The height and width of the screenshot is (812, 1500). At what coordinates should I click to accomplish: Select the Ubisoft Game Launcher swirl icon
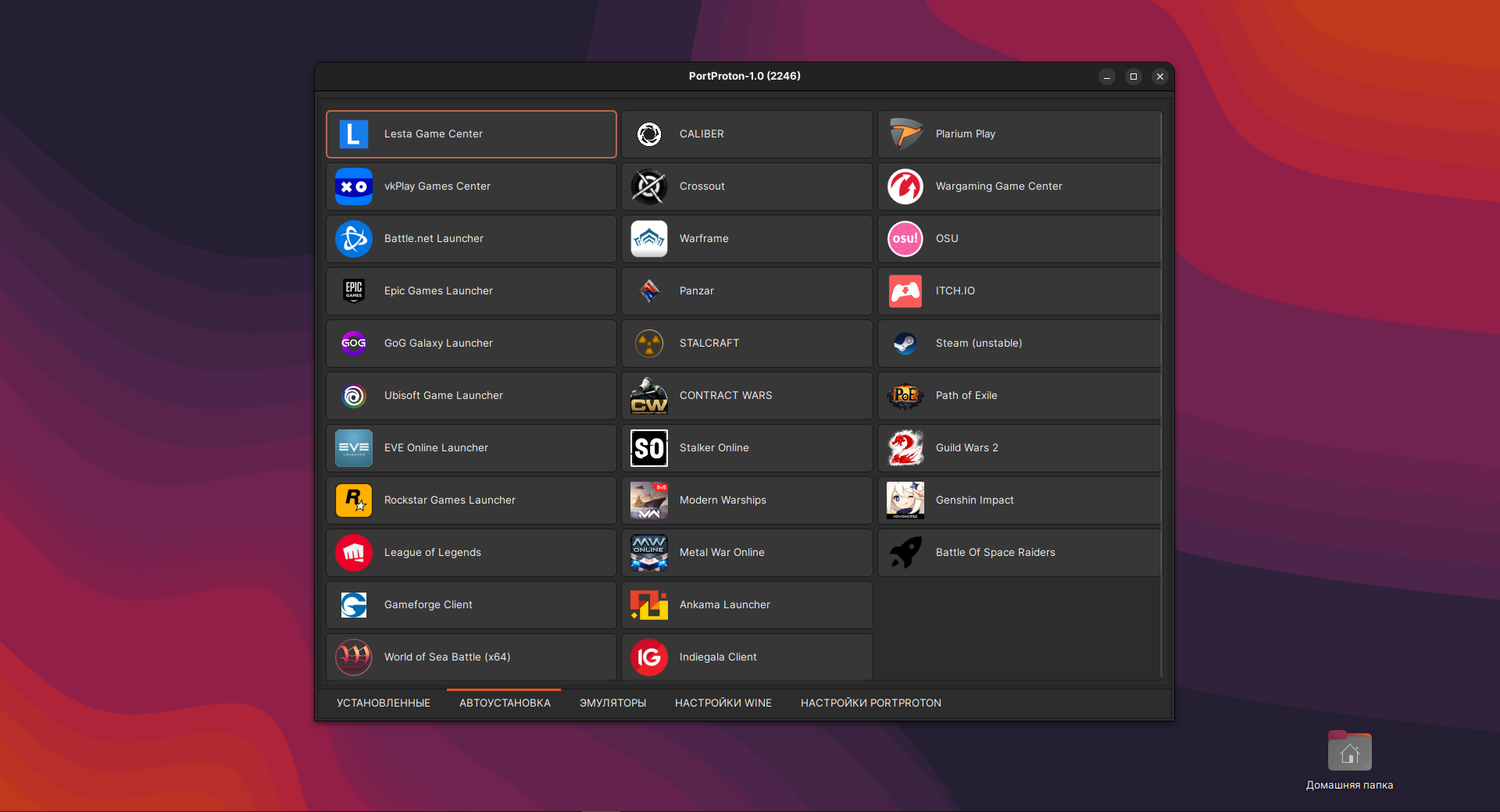pos(354,395)
